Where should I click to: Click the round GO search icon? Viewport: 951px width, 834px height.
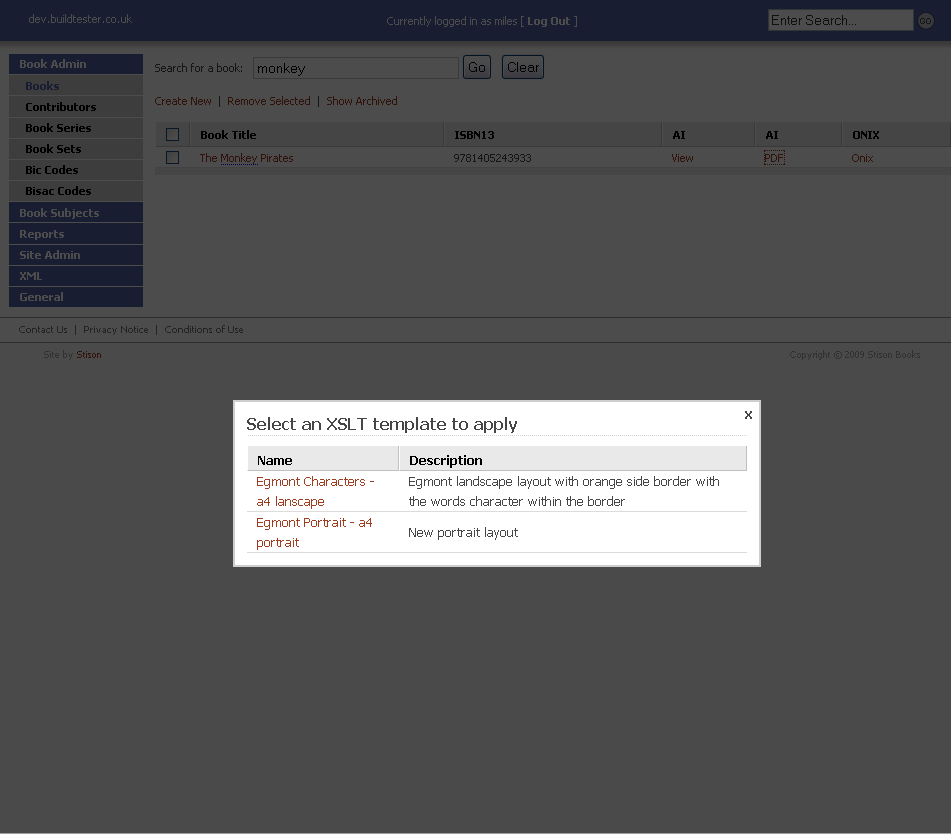coord(925,21)
